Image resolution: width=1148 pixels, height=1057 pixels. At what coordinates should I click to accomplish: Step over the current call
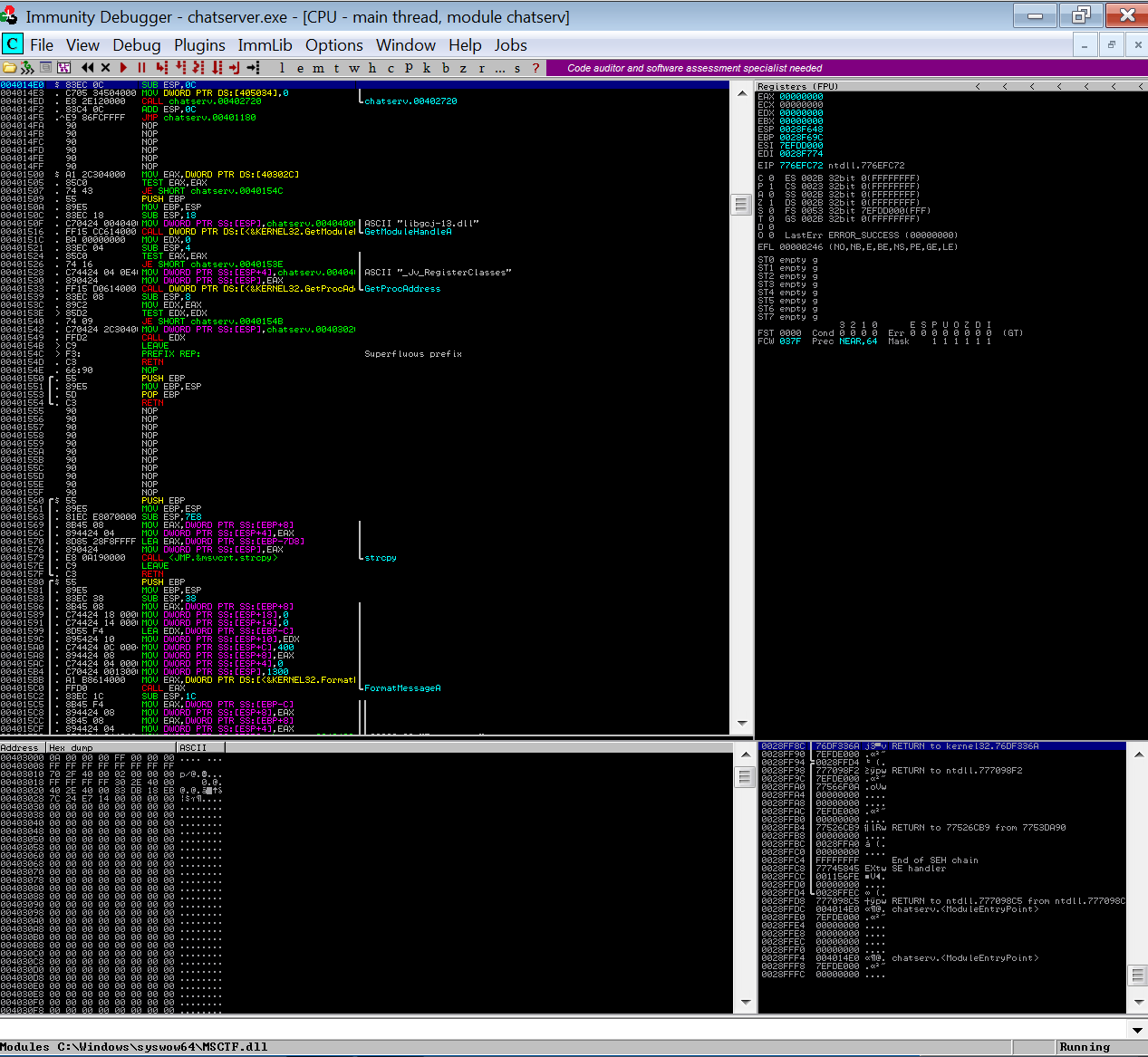click(180, 67)
